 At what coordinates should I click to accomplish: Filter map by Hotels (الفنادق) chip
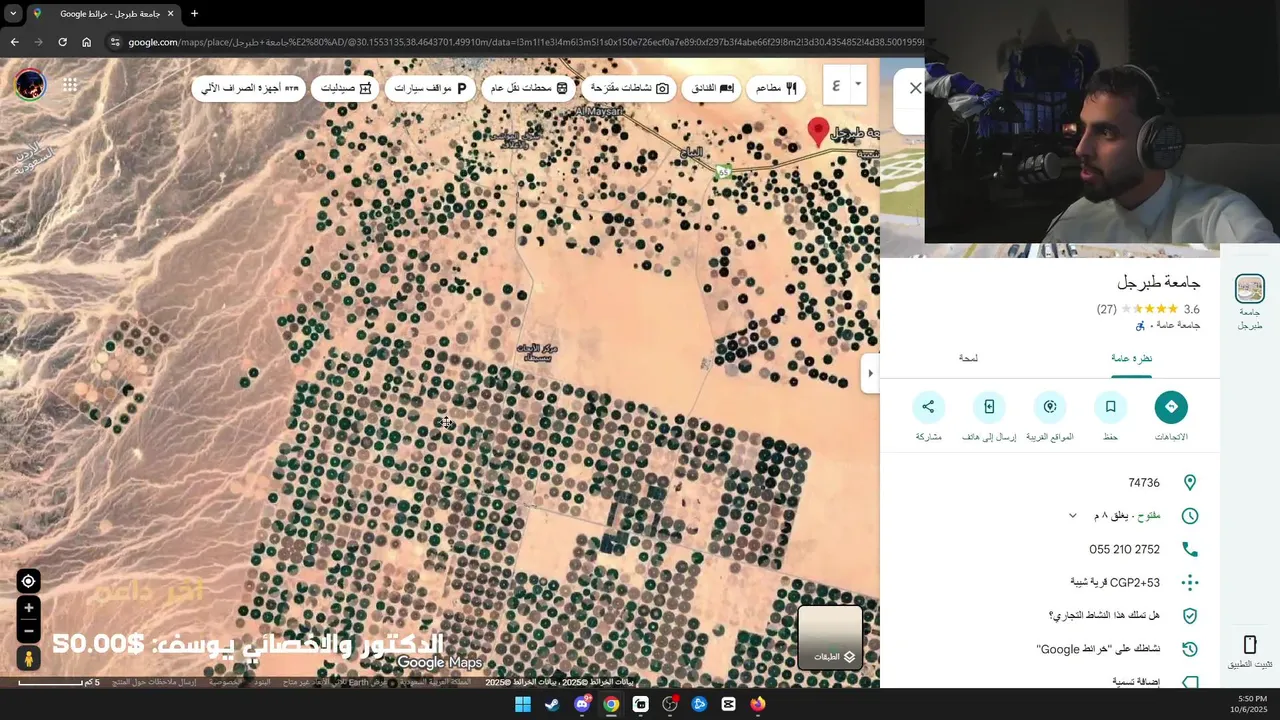point(713,88)
